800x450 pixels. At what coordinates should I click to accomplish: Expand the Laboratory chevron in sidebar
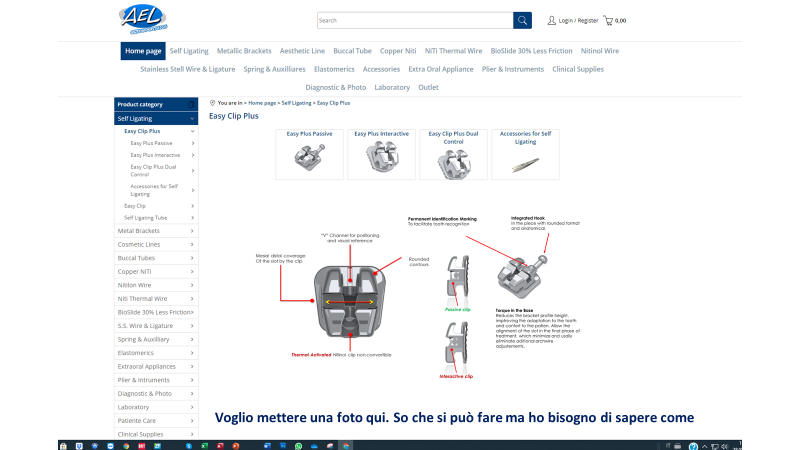(192, 407)
